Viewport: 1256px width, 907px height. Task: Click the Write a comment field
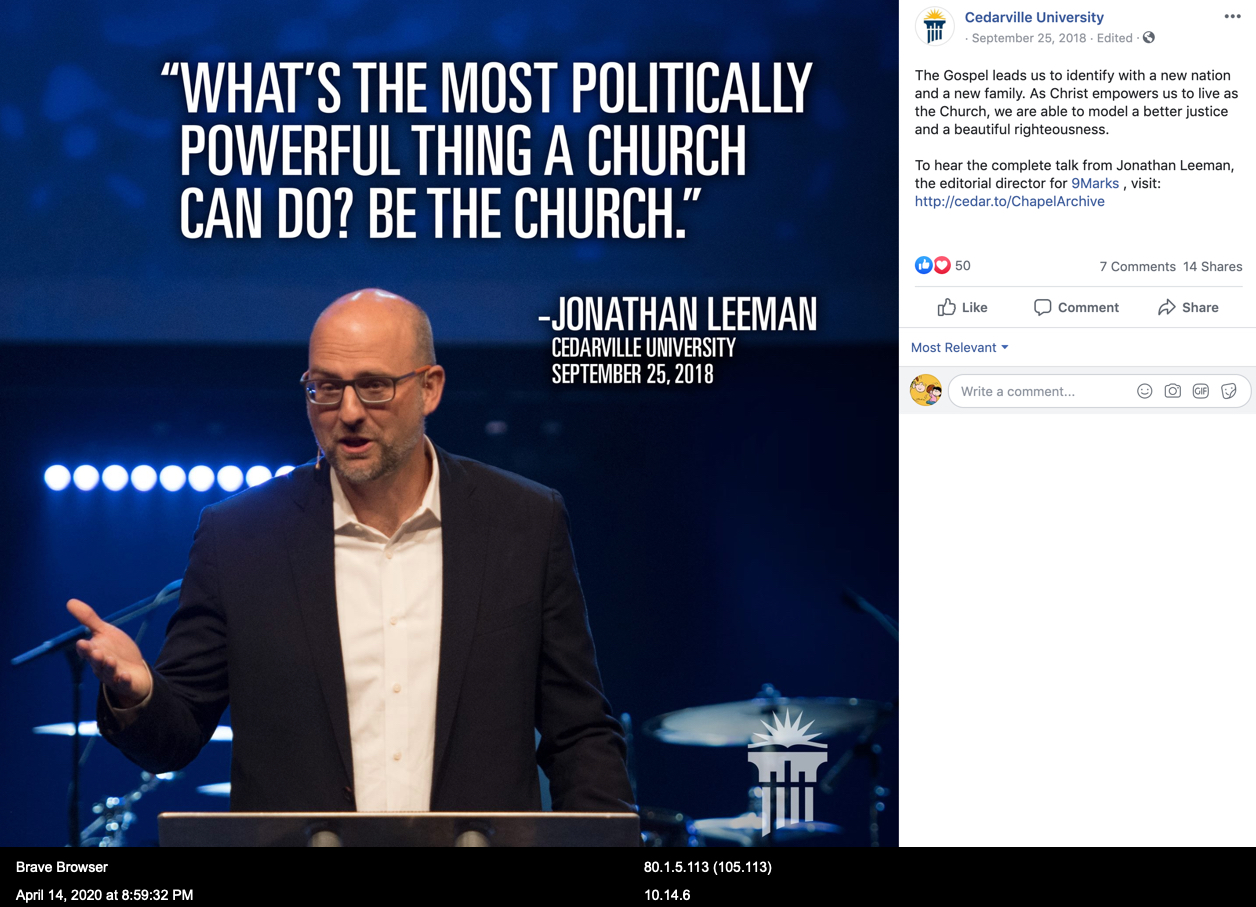(1040, 391)
